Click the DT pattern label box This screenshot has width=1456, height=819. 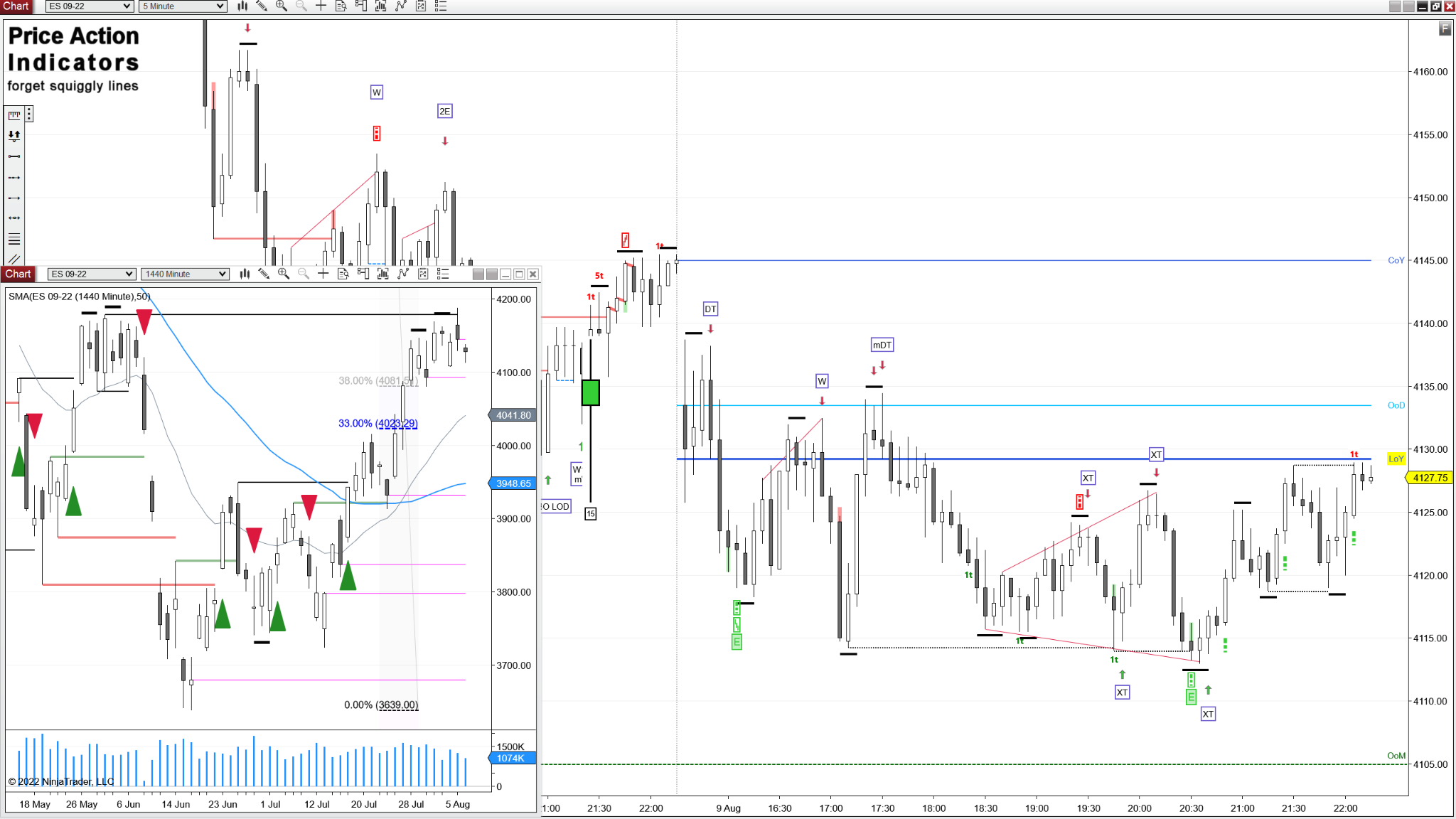pyautogui.click(x=710, y=309)
